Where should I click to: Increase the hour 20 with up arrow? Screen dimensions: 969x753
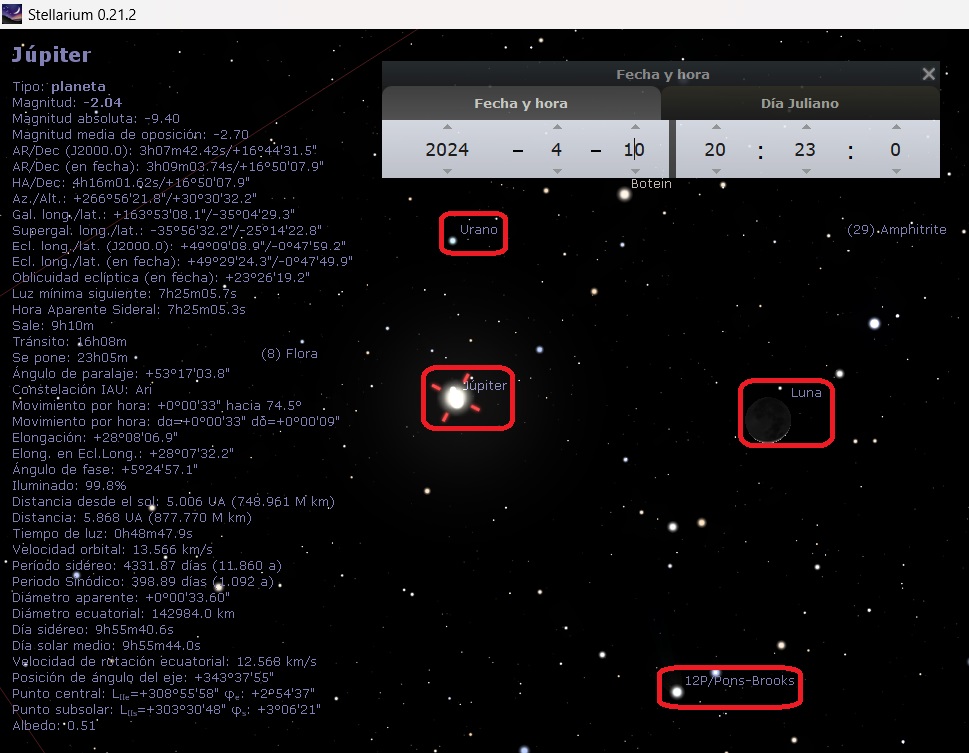tap(715, 127)
